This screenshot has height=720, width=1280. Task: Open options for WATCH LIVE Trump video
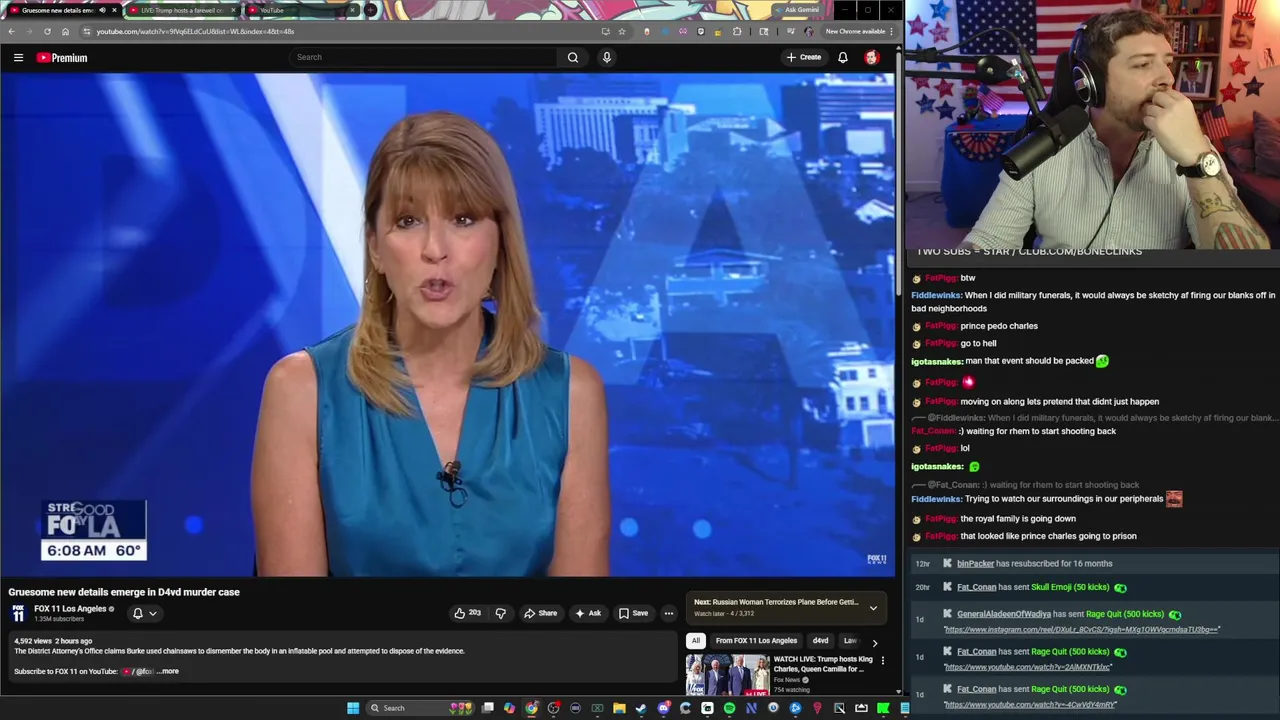882,661
